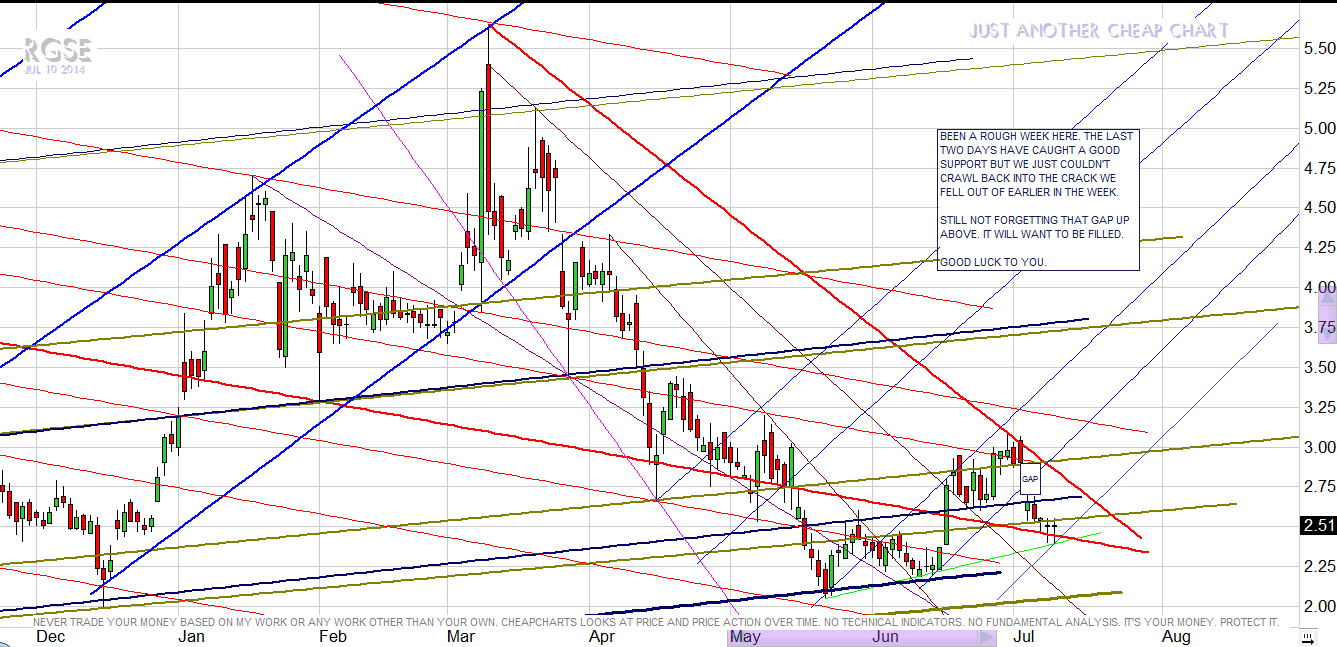Click the Aug label on the timeline
This screenshot has width=1337, height=647.
coord(1176,636)
